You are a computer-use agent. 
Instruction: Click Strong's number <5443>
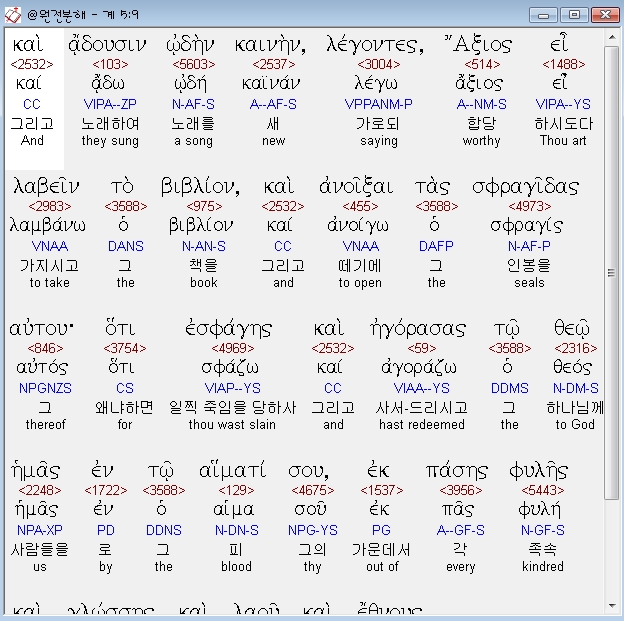pyautogui.click(x=543, y=490)
